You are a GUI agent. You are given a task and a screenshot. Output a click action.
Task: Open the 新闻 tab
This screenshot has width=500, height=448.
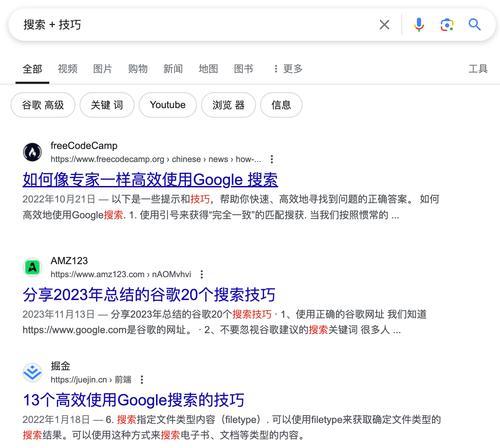(173, 69)
